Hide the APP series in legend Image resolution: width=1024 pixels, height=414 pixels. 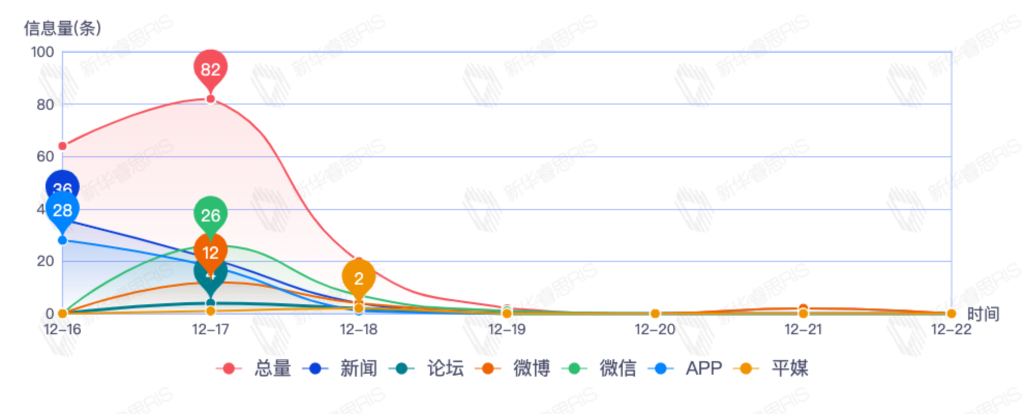[689, 369]
